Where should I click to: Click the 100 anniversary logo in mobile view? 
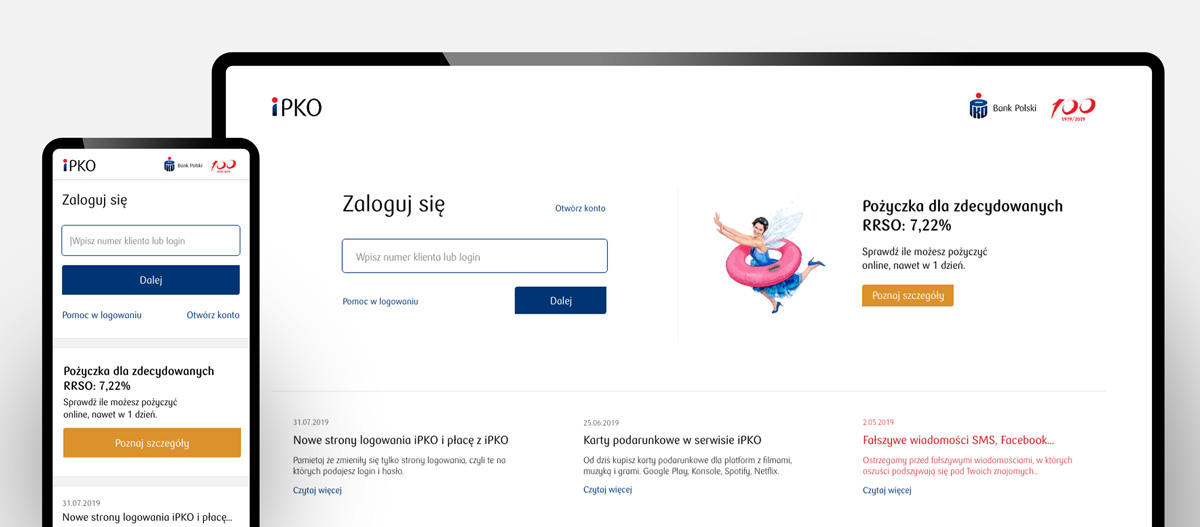coord(223,165)
